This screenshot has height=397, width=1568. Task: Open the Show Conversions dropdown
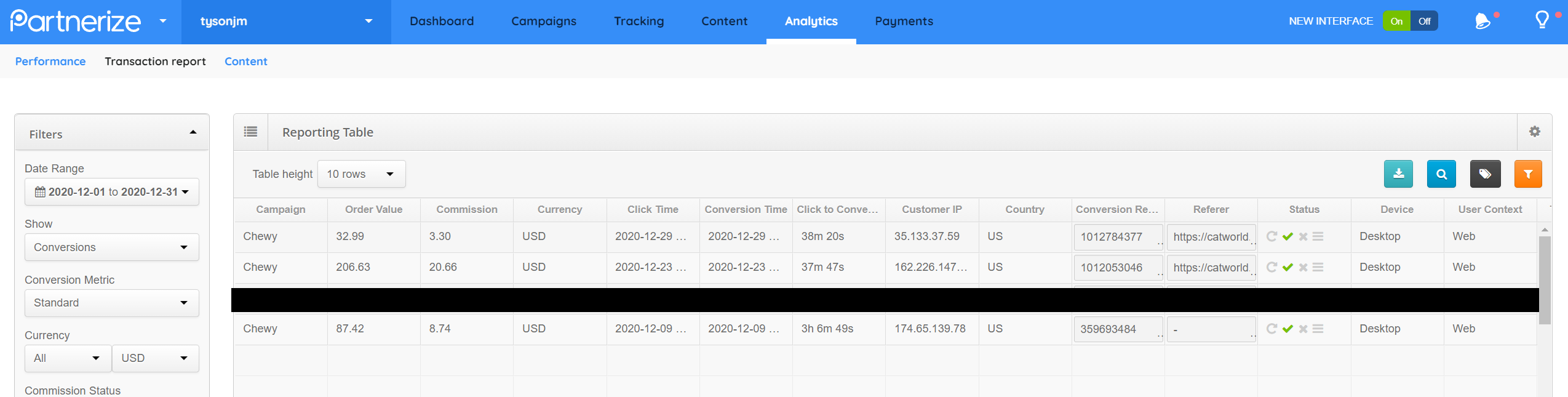112,247
